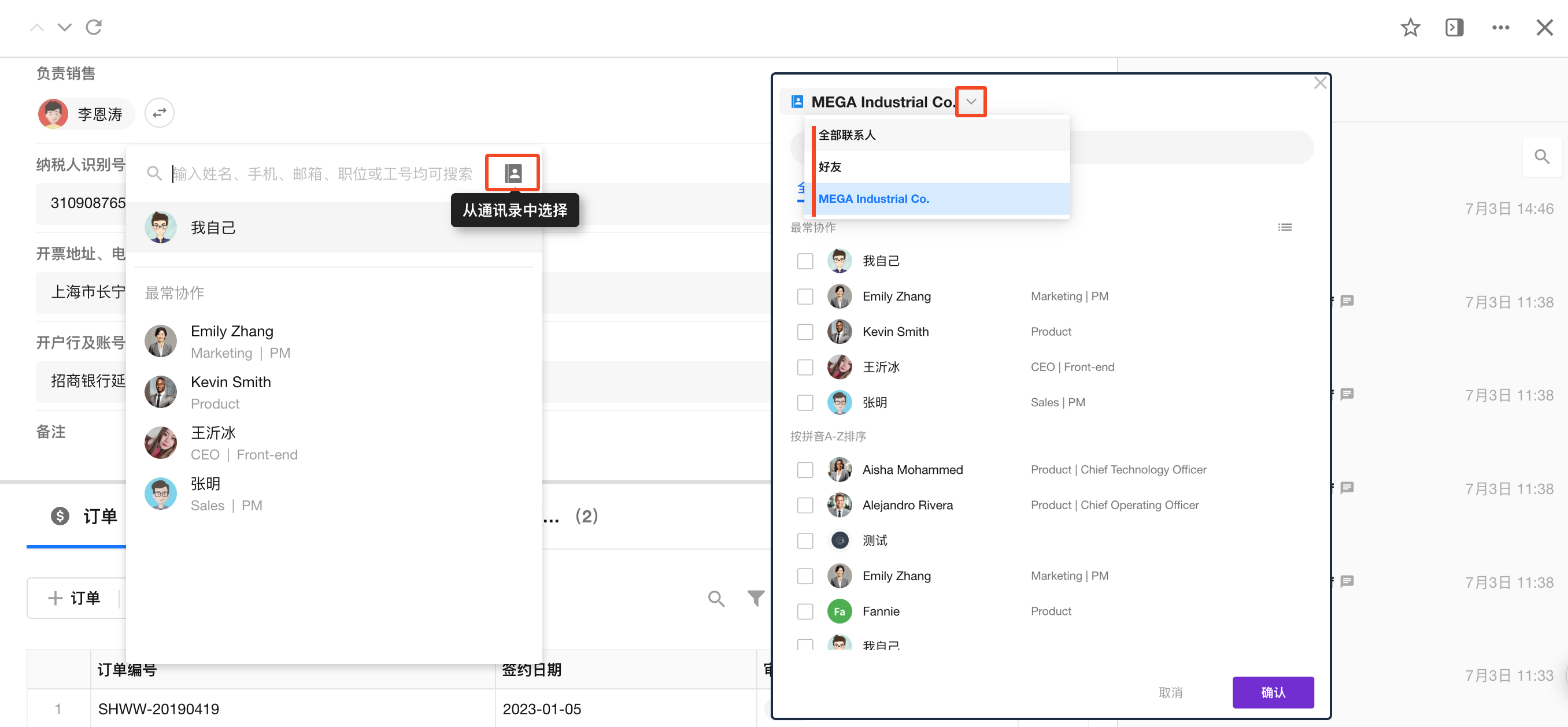Click the transfer sales owner swap icon

(x=160, y=113)
